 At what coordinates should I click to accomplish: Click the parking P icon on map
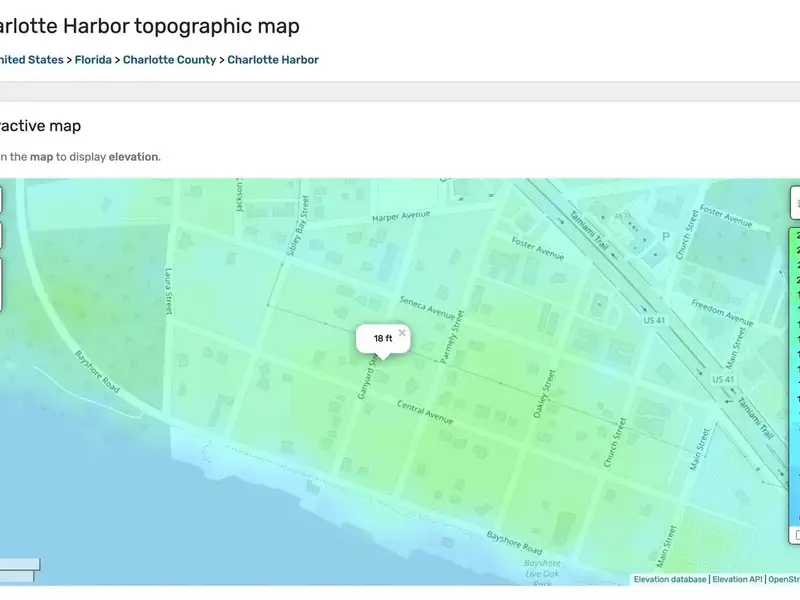click(665, 237)
